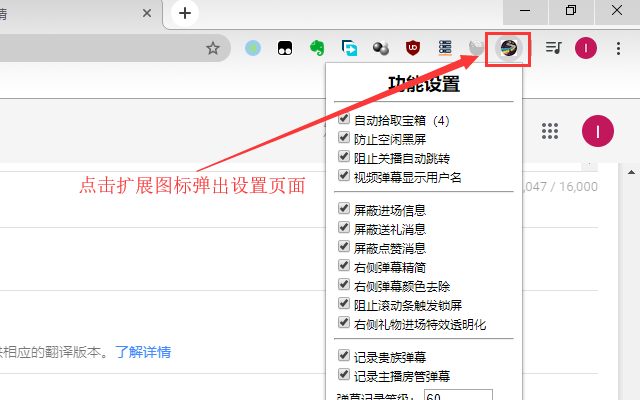The height and width of the screenshot is (400, 640).
Task: Open a new browser tab
Action: [185, 13]
